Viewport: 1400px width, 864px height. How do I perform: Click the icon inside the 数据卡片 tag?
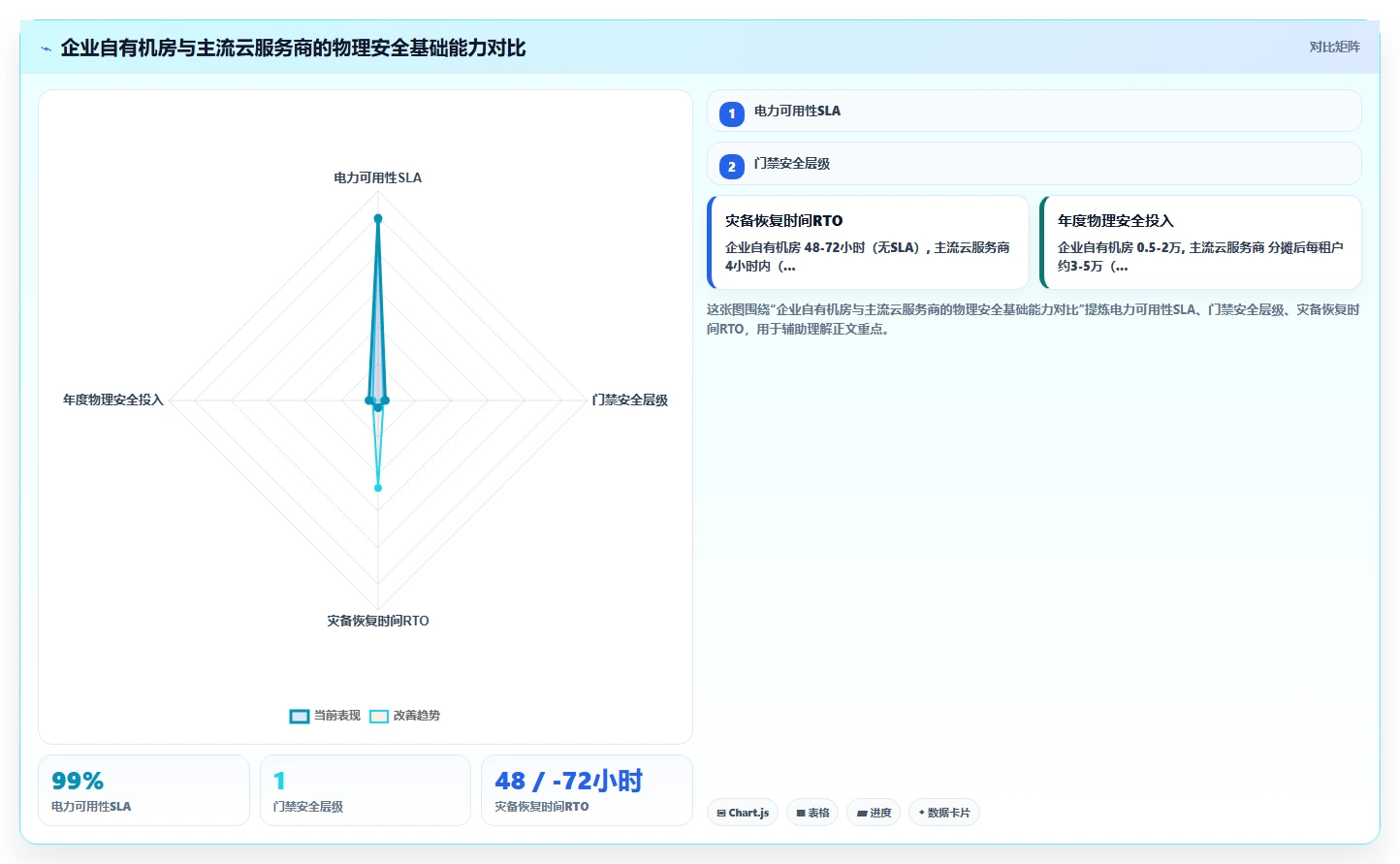(921, 813)
